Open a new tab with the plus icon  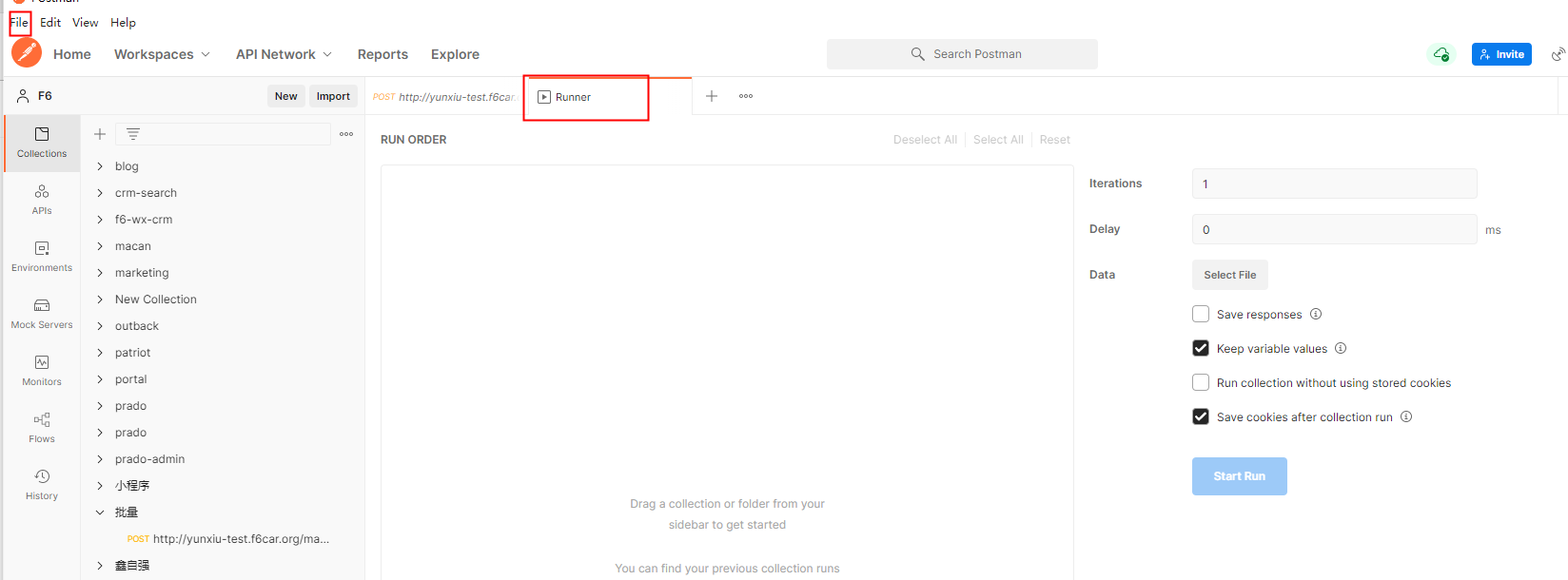(x=712, y=96)
